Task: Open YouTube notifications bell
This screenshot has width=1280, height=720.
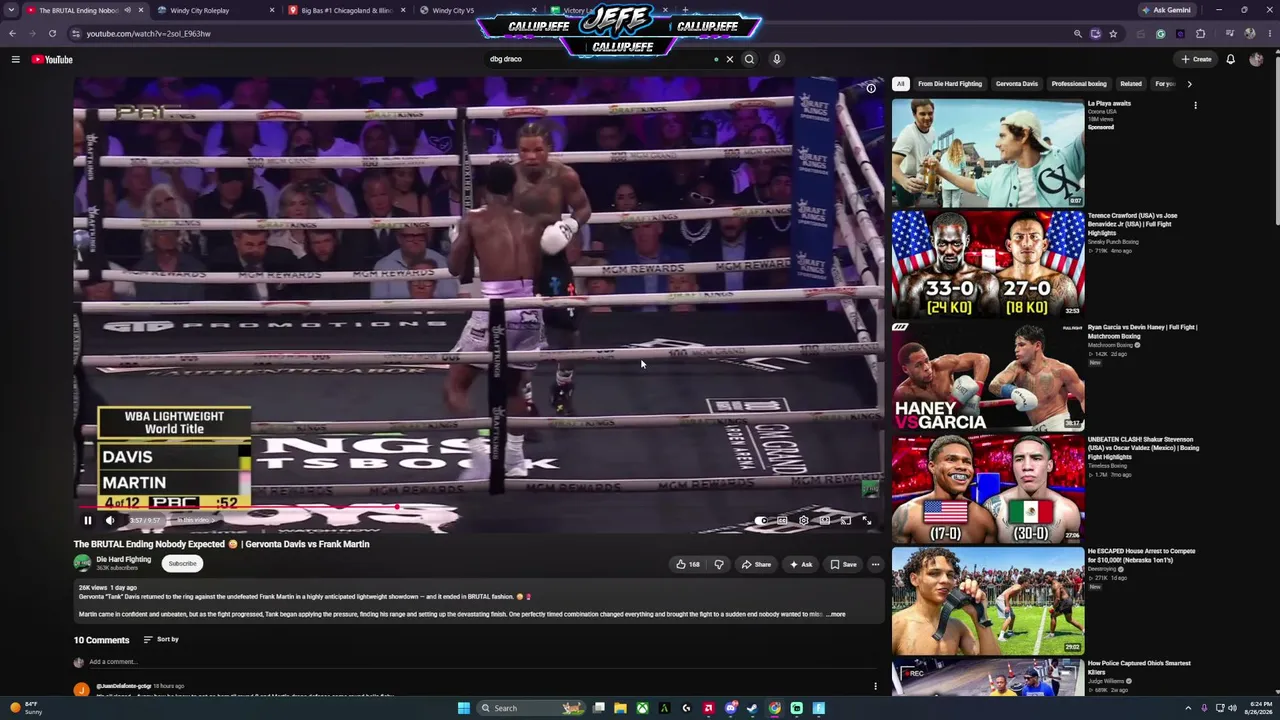Action: click(1231, 59)
